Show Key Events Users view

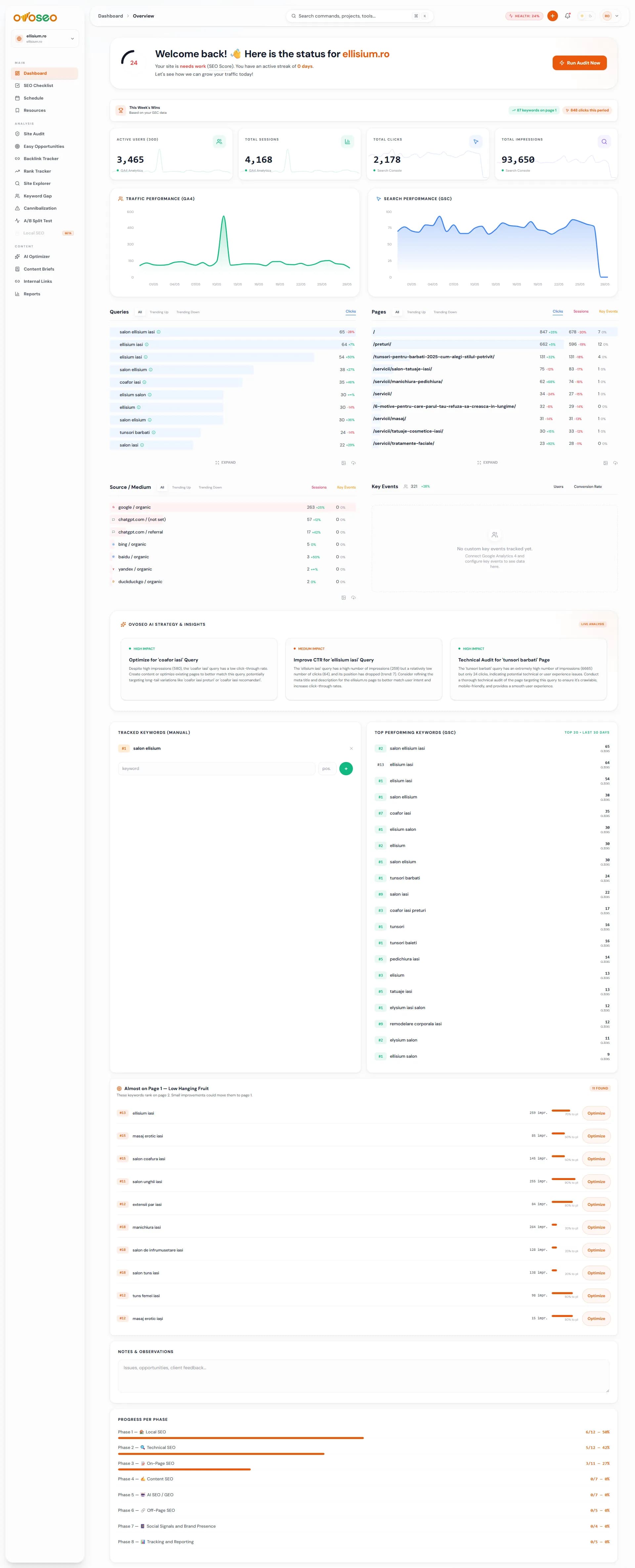pyautogui.click(x=558, y=487)
